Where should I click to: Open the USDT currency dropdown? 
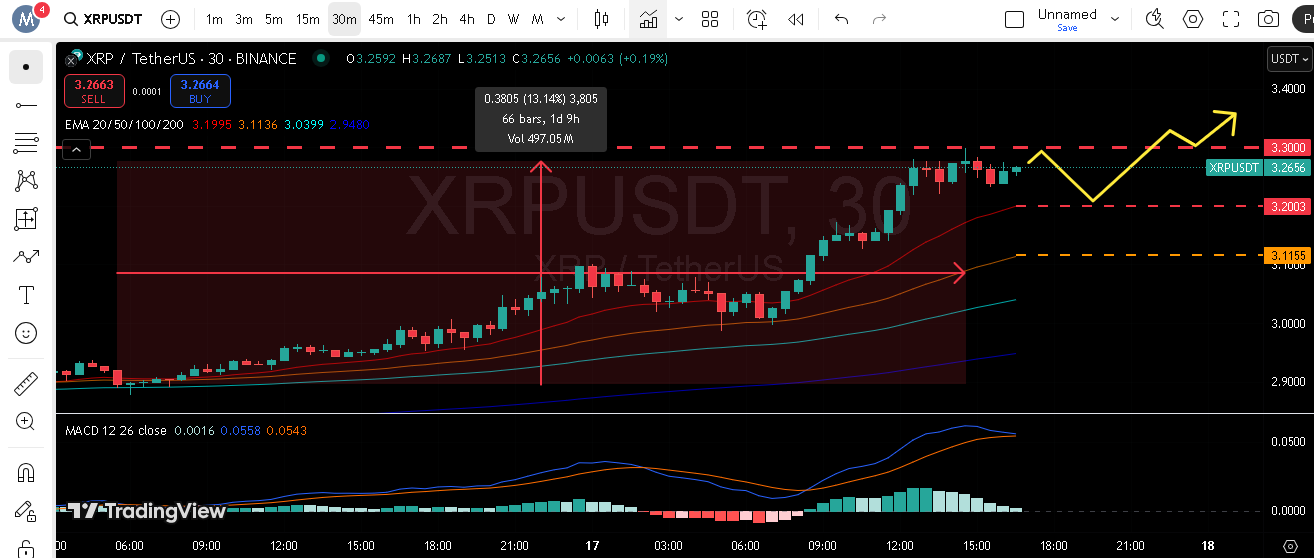pyautogui.click(x=1288, y=59)
